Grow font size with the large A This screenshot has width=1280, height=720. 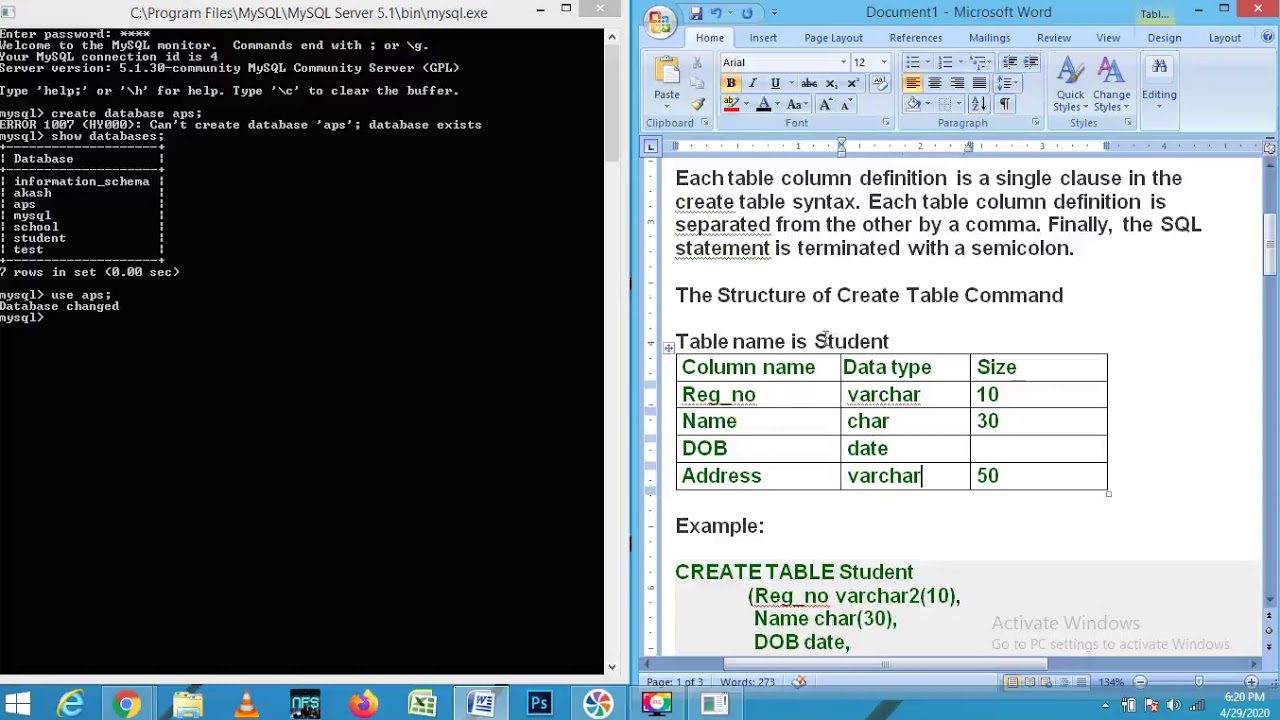coord(825,104)
